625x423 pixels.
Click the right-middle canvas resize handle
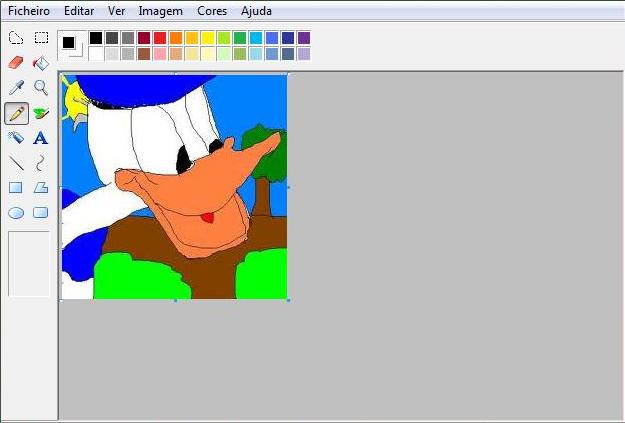click(288, 187)
